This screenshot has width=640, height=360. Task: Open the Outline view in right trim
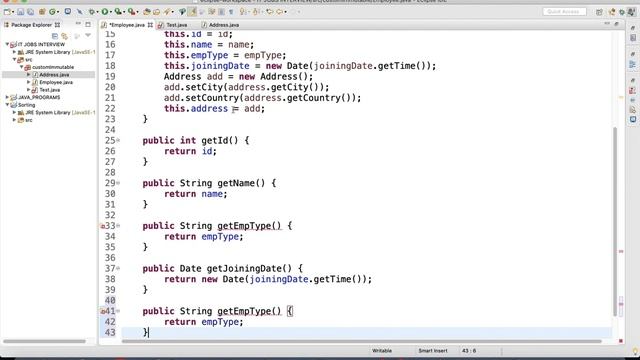click(633, 64)
